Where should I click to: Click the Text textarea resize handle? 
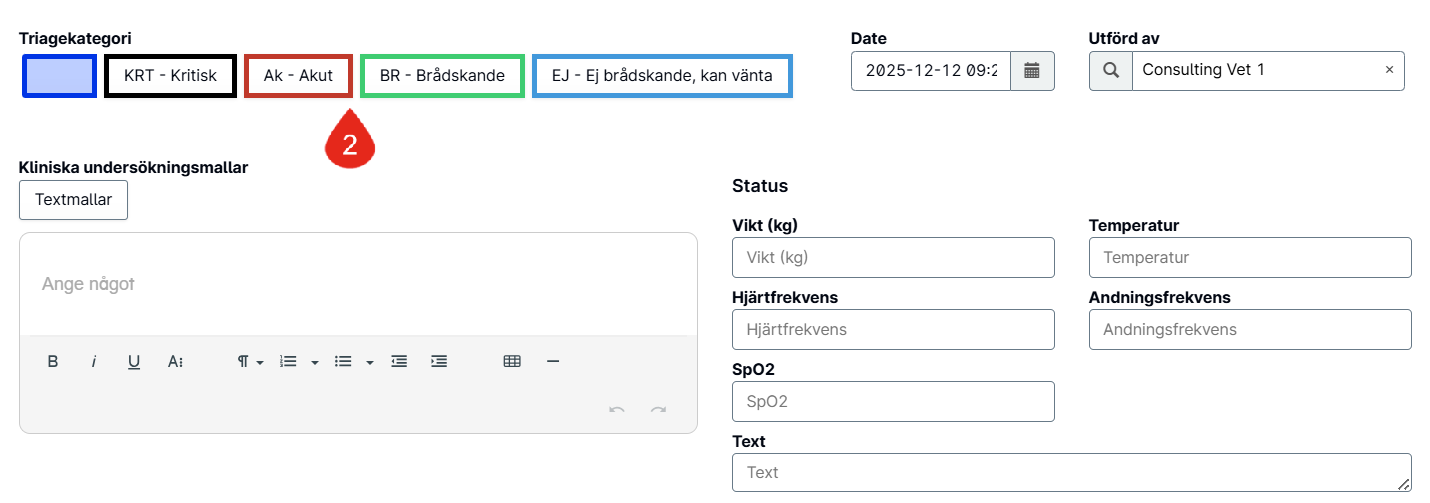pos(1405,484)
